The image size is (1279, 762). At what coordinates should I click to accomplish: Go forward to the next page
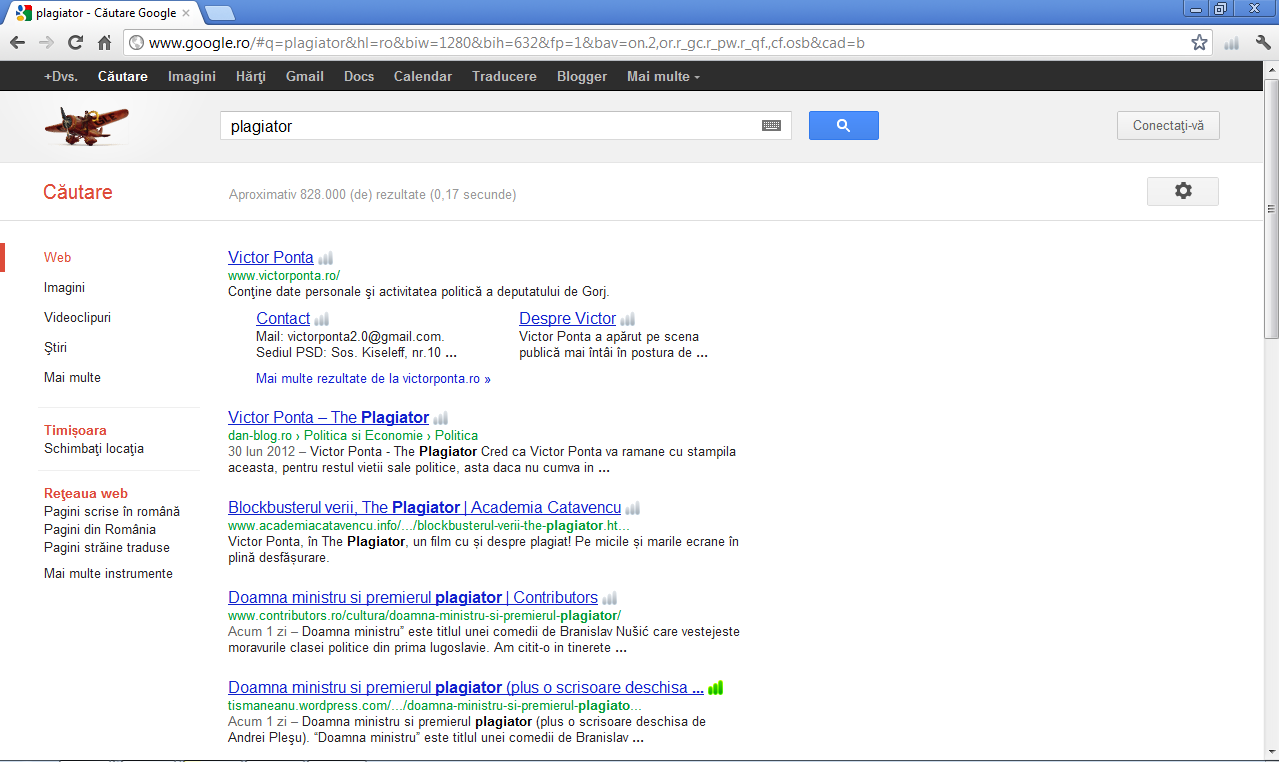(x=46, y=43)
